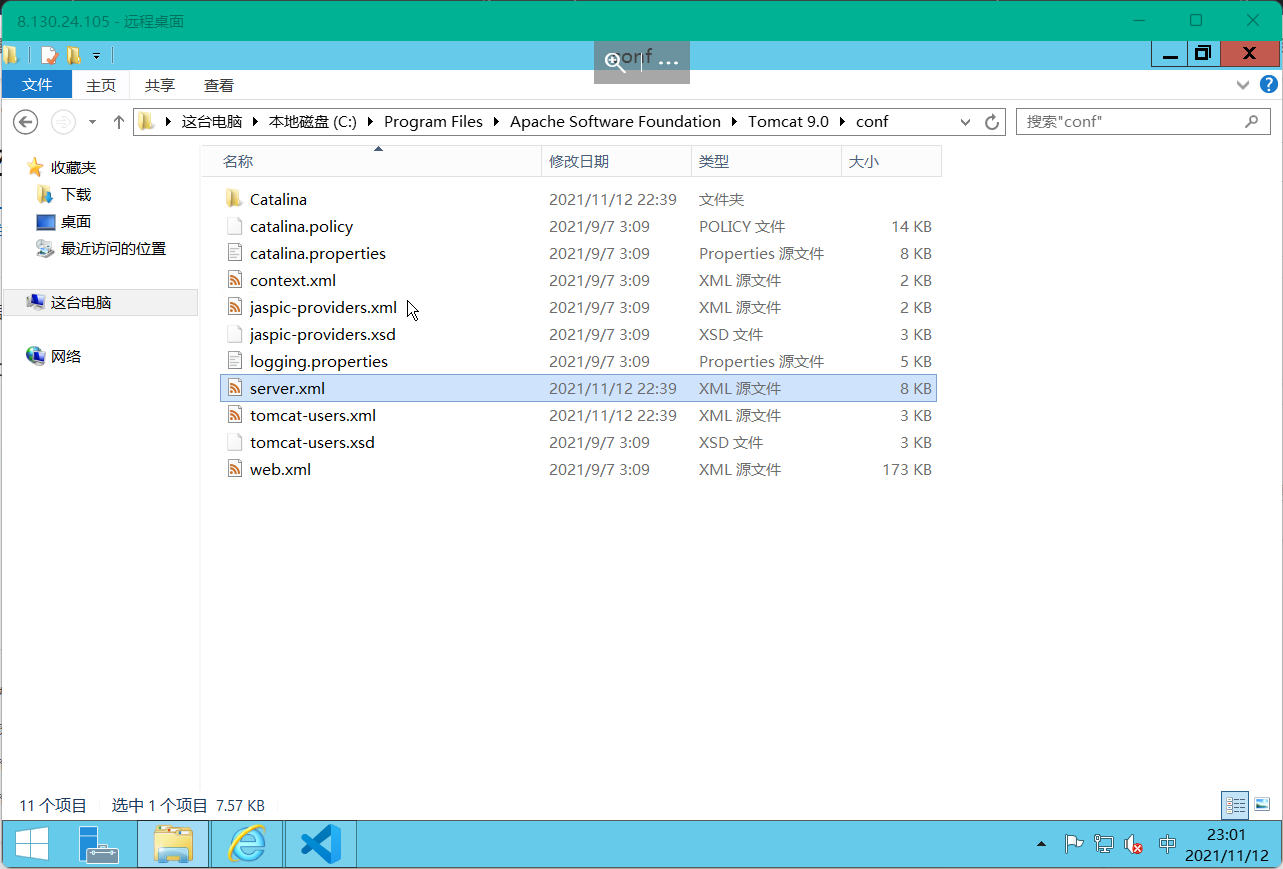This screenshot has height=869, width=1283.
Task: Select the logging.properties file icon
Action: [x=234, y=361]
